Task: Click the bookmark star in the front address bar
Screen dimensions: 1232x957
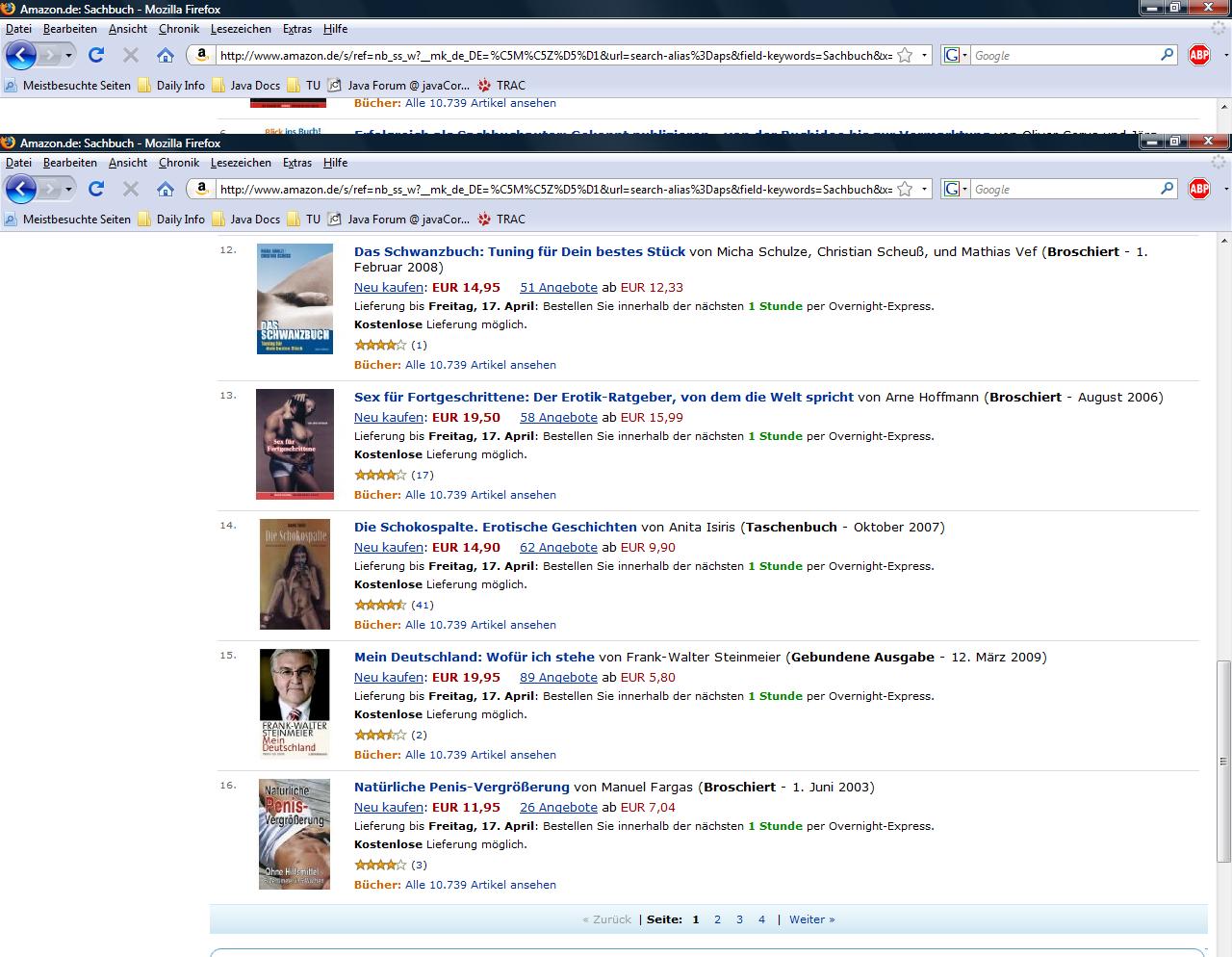Action: coord(905,190)
